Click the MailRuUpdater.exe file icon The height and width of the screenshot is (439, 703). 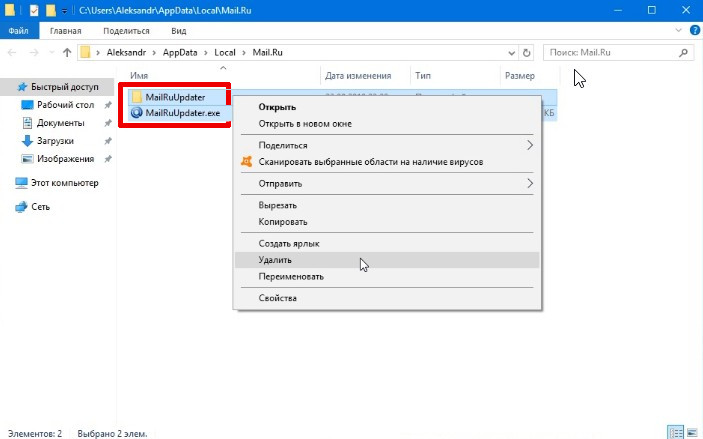[136, 113]
